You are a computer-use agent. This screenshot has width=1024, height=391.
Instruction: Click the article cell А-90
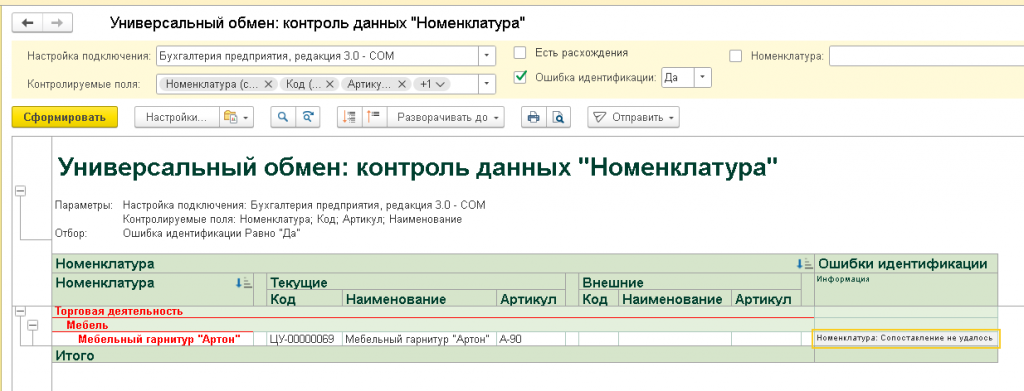[x=530, y=339]
